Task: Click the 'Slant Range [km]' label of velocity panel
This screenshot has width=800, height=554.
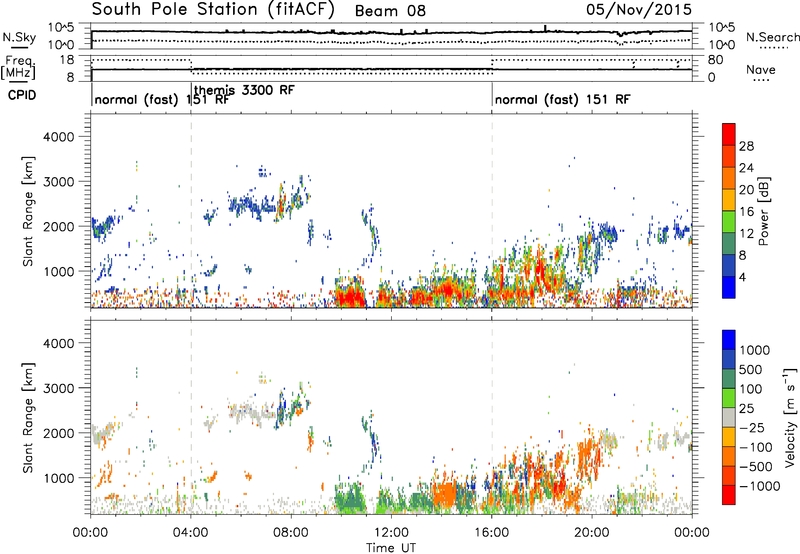Action: click(x=28, y=418)
